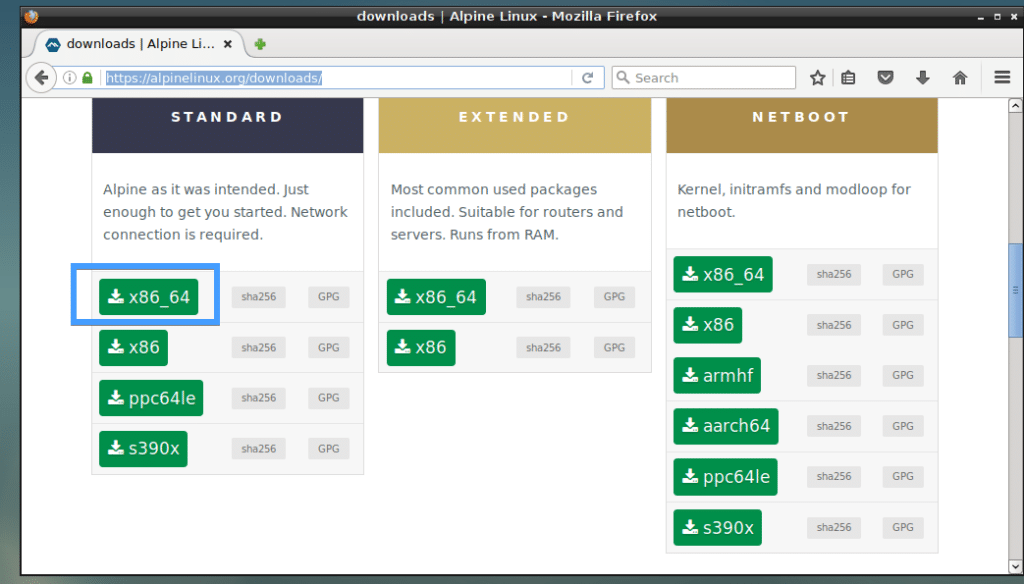Download the Netboot armhf image
Screen dimensions: 1024x584
(x=717, y=375)
